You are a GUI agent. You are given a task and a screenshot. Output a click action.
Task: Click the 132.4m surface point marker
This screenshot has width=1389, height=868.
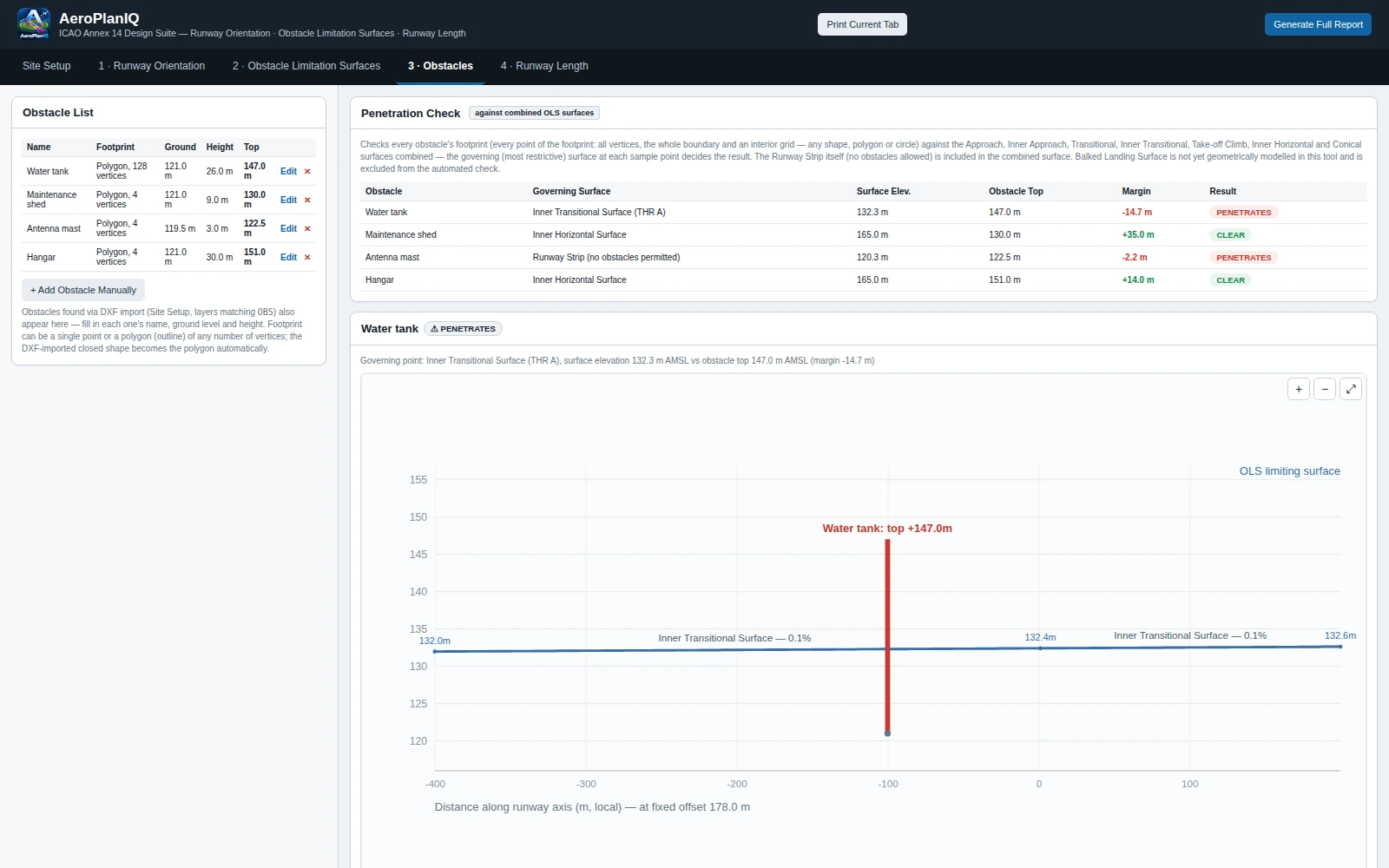1040,648
